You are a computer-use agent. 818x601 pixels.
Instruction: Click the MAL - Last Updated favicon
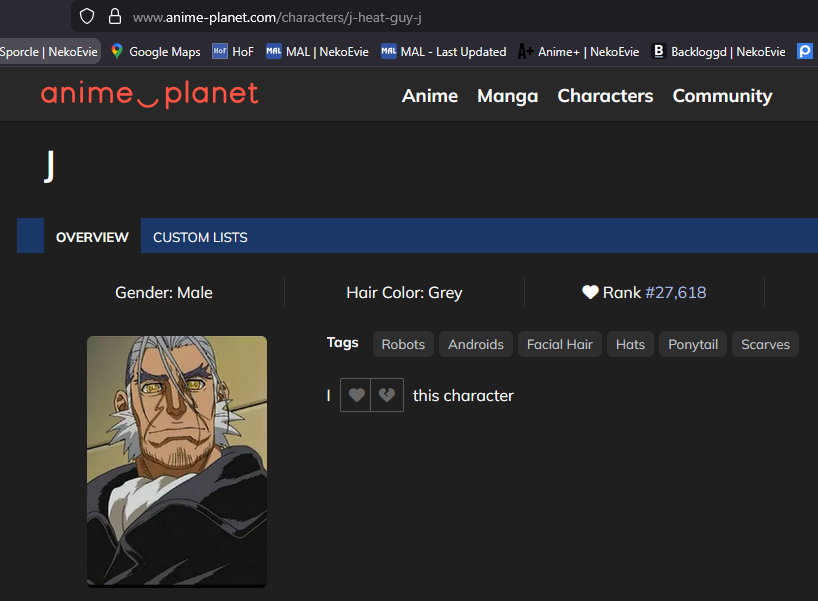coord(389,51)
